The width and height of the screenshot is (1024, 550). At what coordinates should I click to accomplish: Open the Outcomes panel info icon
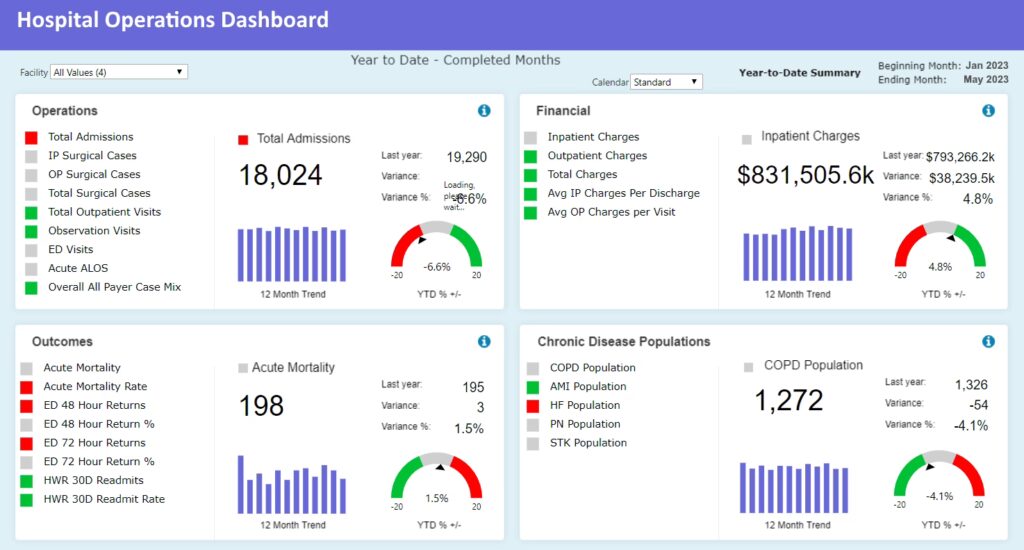point(484,341)
